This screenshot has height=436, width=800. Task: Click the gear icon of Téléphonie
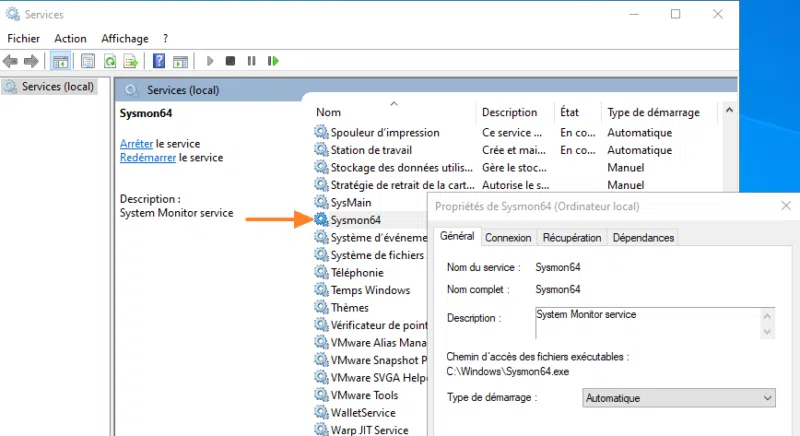click(x=321, y=272)
